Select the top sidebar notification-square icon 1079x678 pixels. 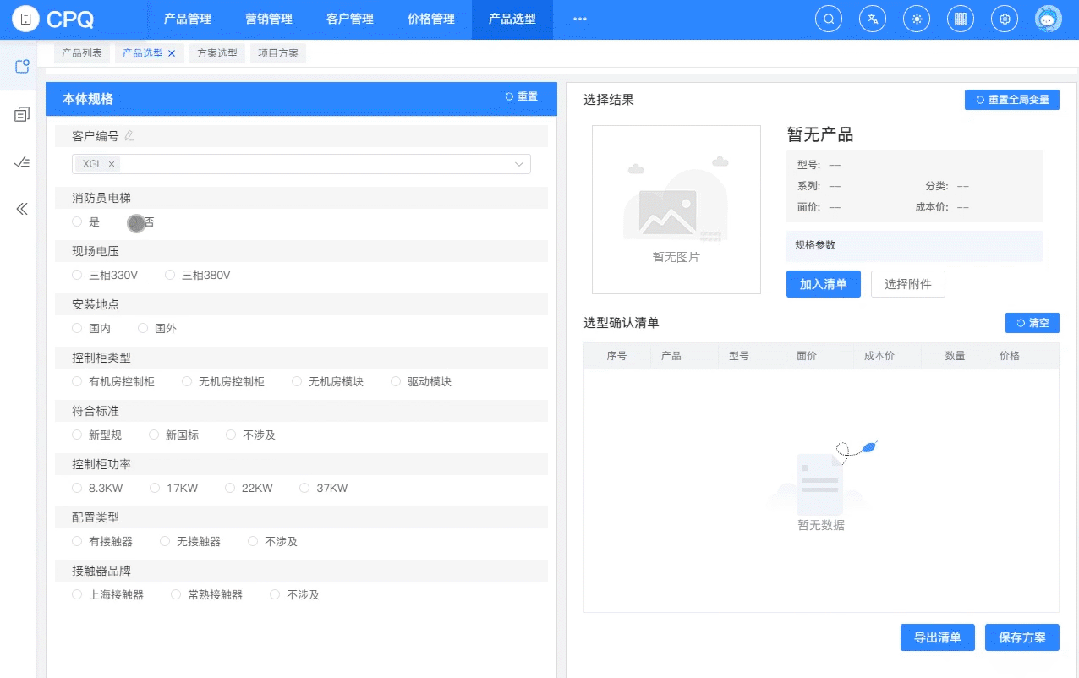point(22,66)
